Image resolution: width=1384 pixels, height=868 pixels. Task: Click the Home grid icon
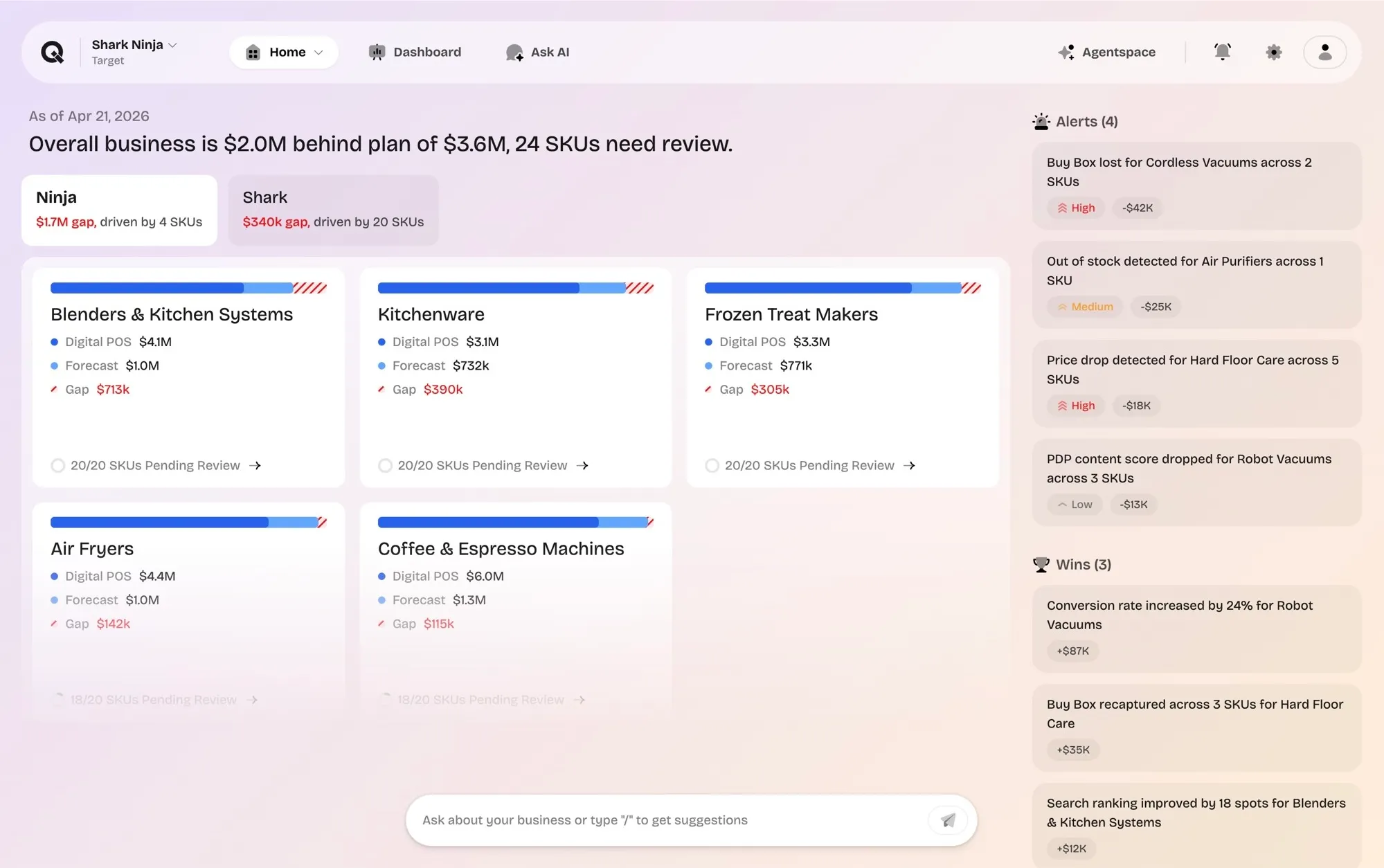tap(253, 53)
